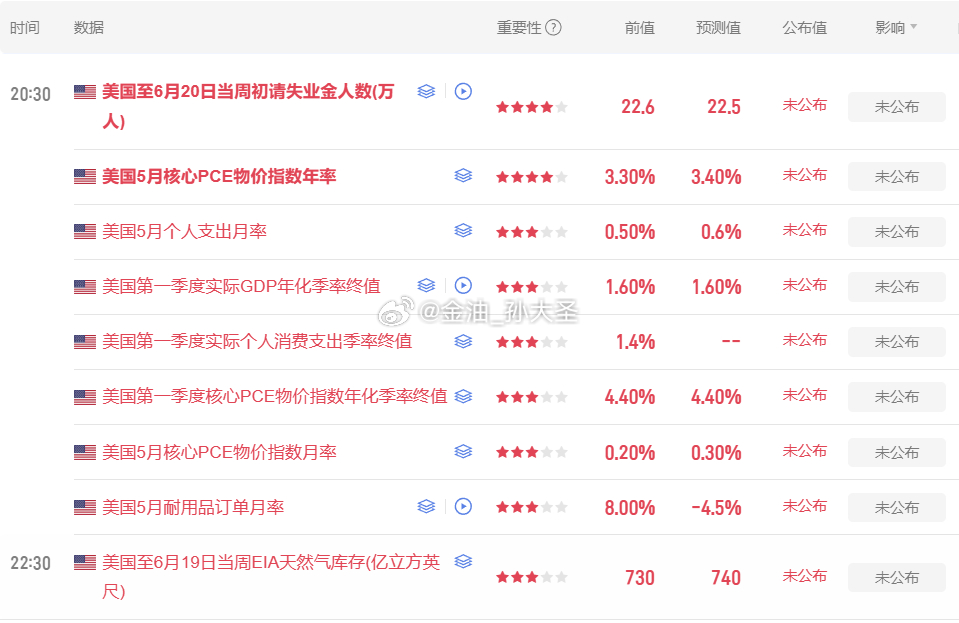This screenshot has width=959, height=623.
Task: Open 美国5月个人支出月率 indicator link
Action: point(184,231)
